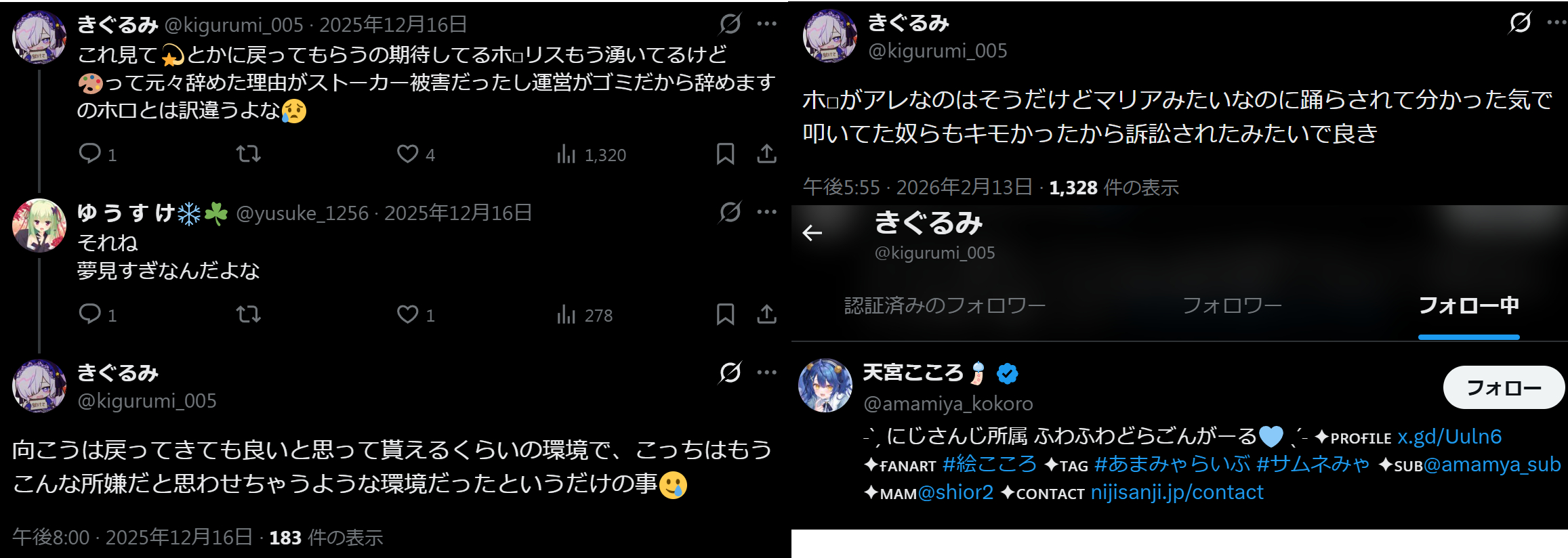The image size is (1568, 558).
Task: Open more menu on first tweet
Action: (767, 24)
